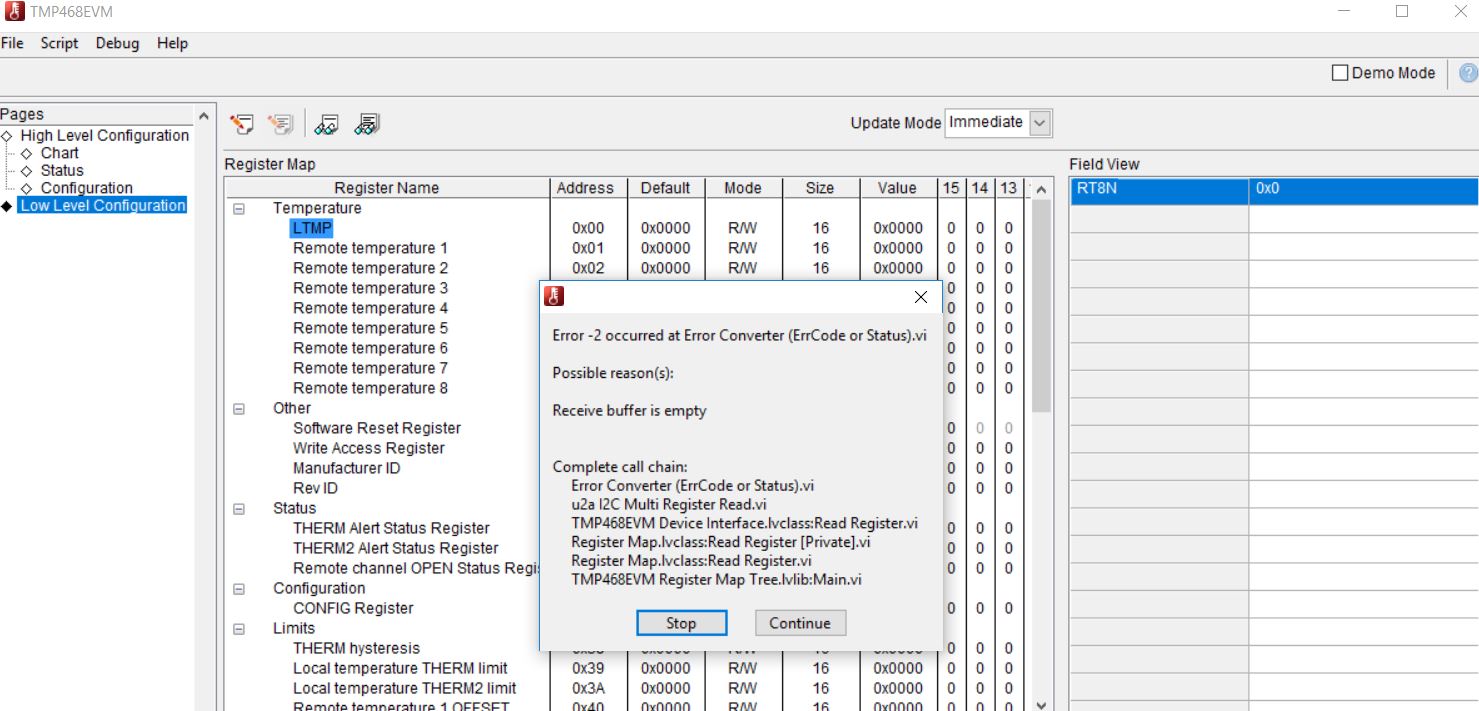Click the Pages panel scroll up arrow
The width and height of the screenshot is (1479, 711).
coord(204,115)
